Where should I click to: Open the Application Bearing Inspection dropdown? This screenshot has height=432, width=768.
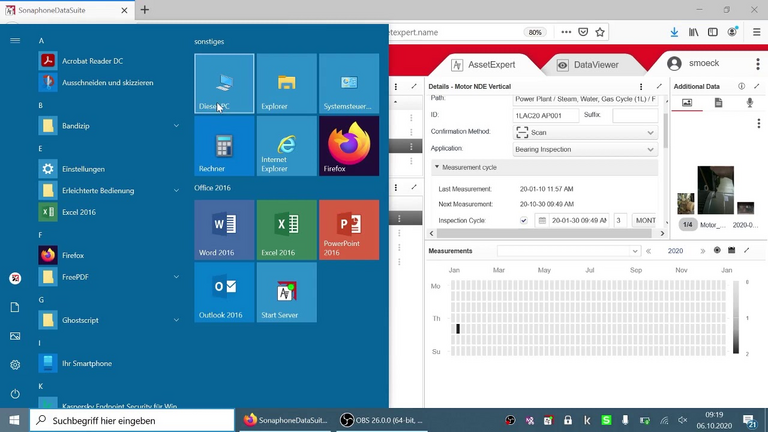585,149
